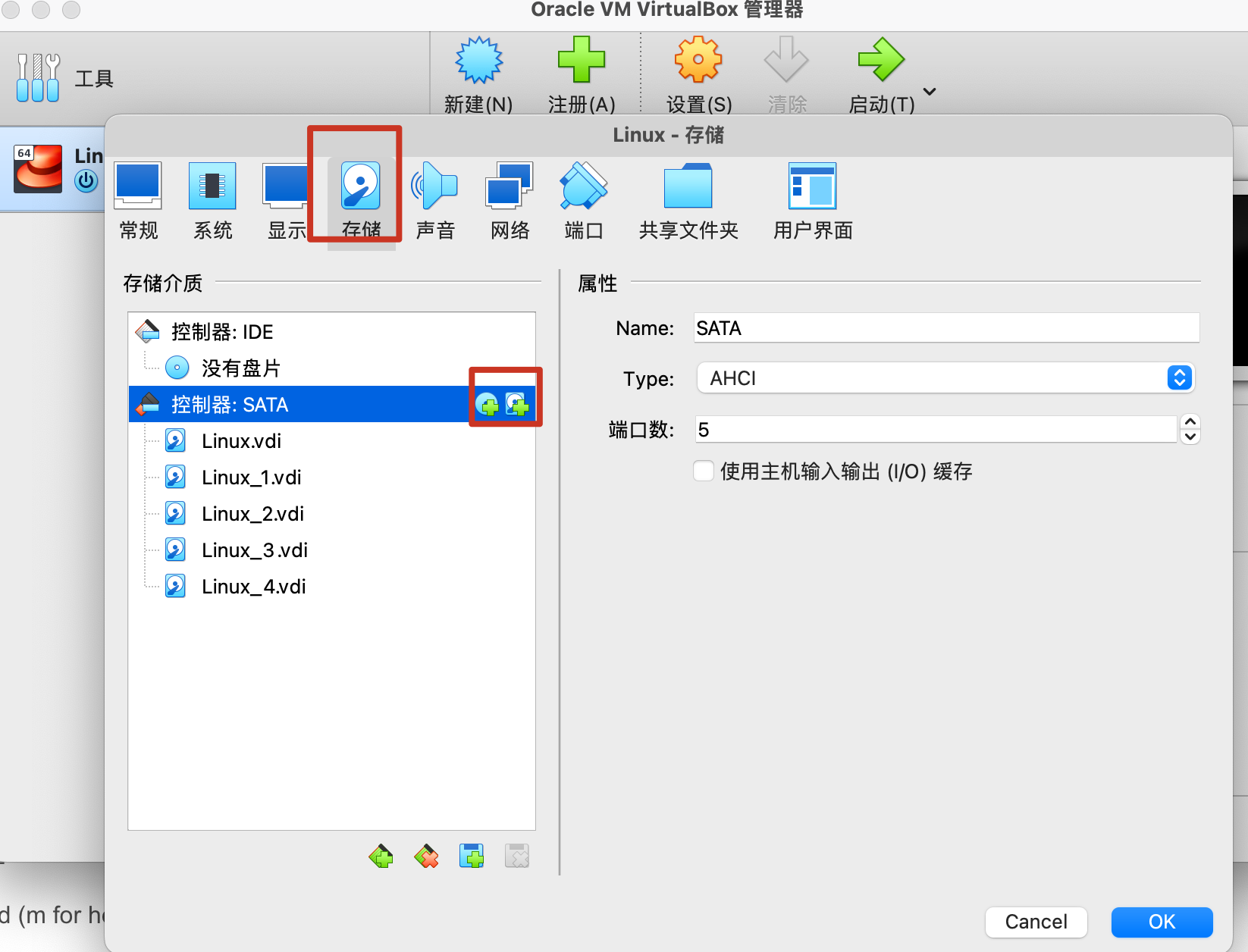This screenshot has height=952, width=1248.
Task: Click the add controller icon below storage tree
Action: pos(381,856)
